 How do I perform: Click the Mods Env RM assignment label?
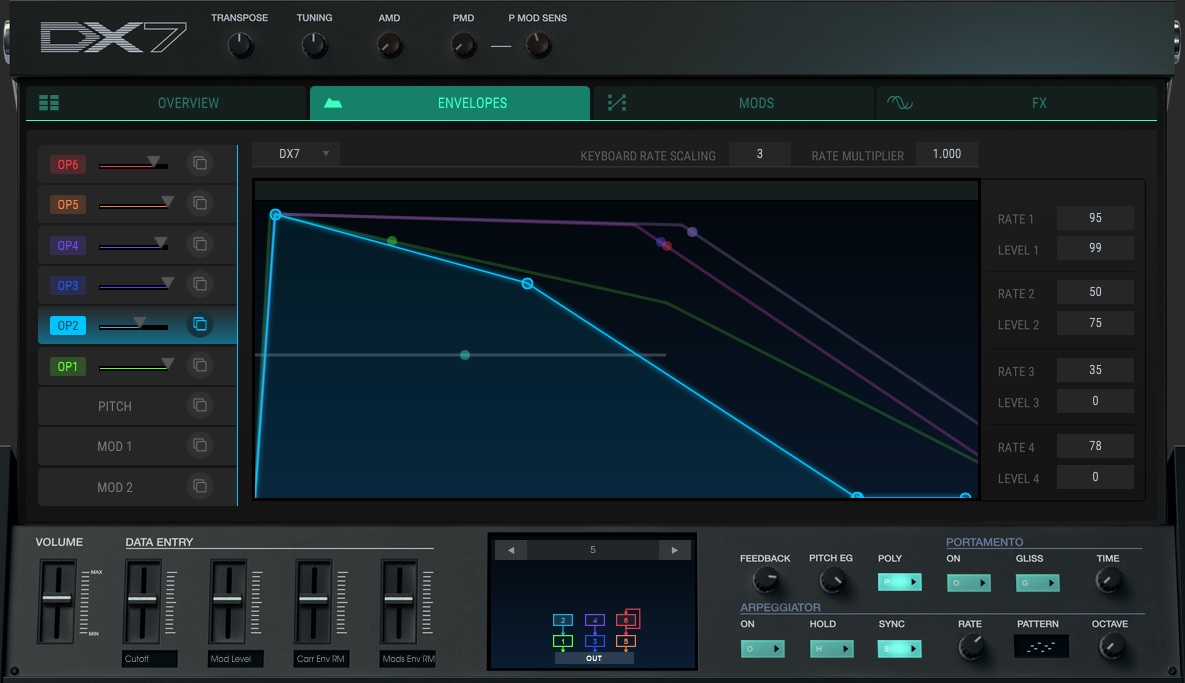[408, 659]
